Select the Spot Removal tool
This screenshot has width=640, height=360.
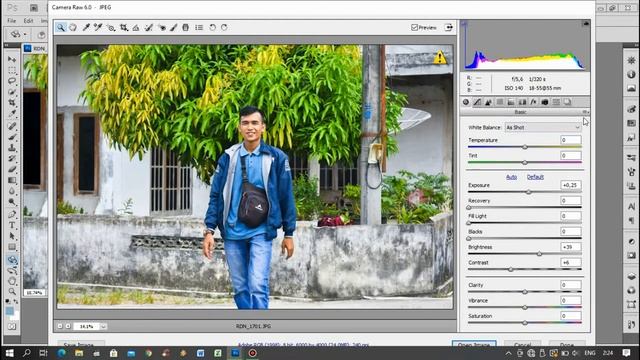[x=149, y=27]
